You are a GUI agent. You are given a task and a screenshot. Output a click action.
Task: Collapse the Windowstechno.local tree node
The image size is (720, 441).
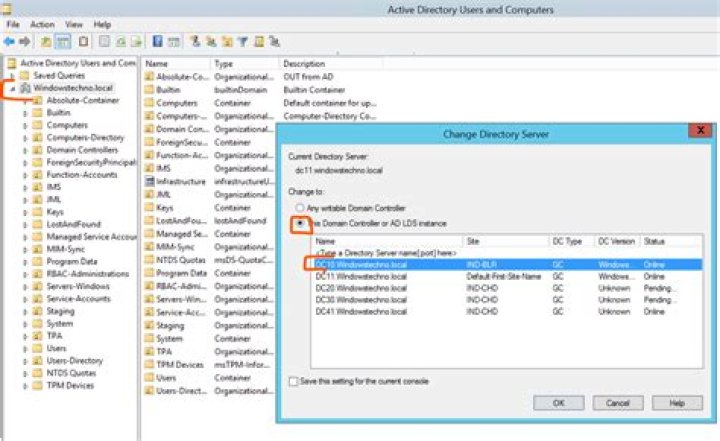tap(12, 87)
